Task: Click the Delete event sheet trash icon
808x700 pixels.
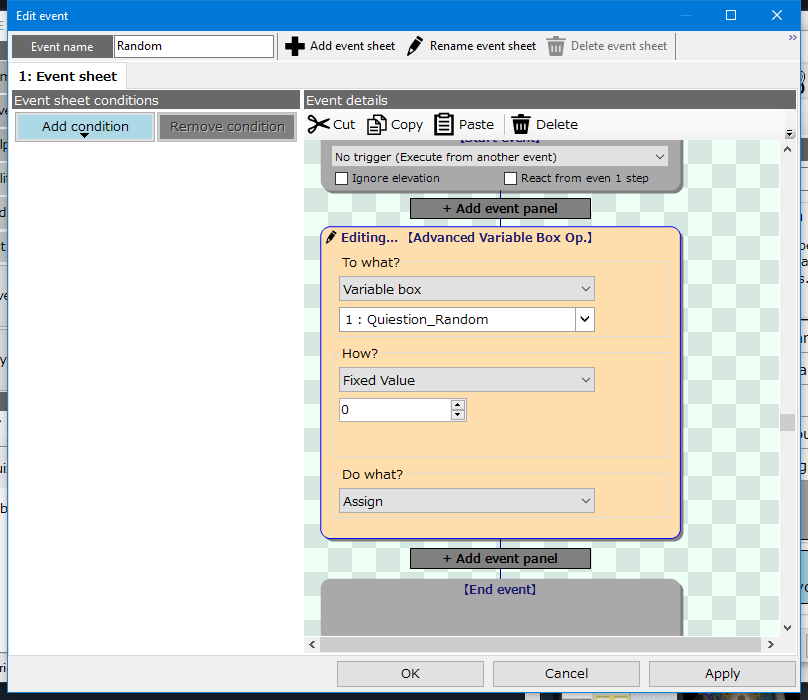Action: pos(556,46)
